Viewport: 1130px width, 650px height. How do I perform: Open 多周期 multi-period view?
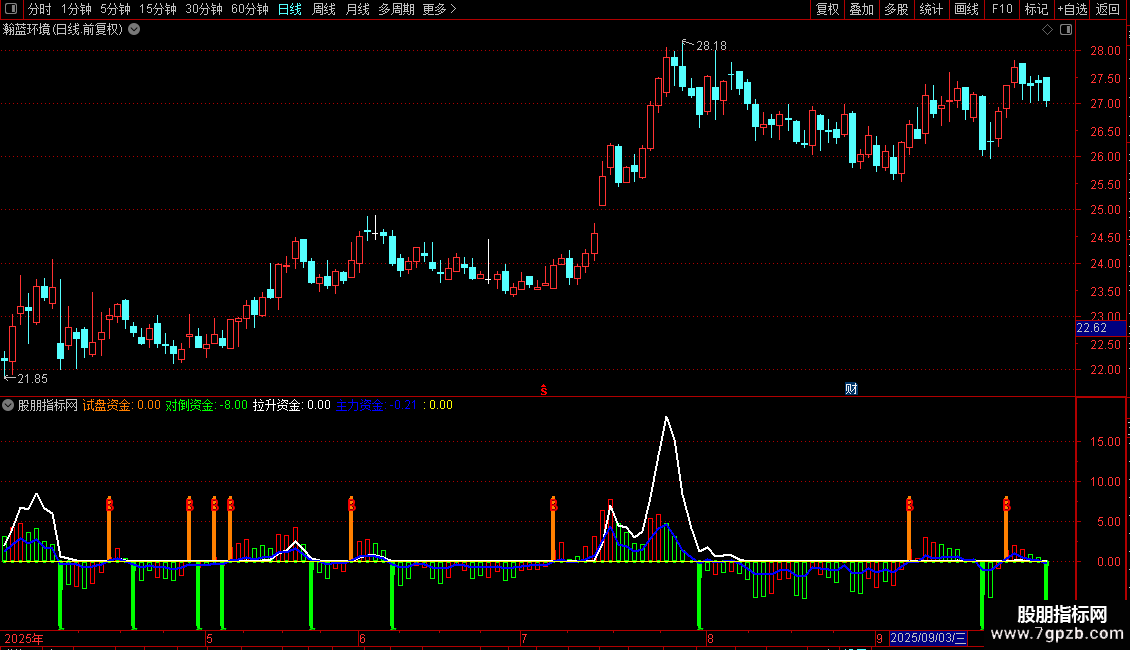coord(396,9)
